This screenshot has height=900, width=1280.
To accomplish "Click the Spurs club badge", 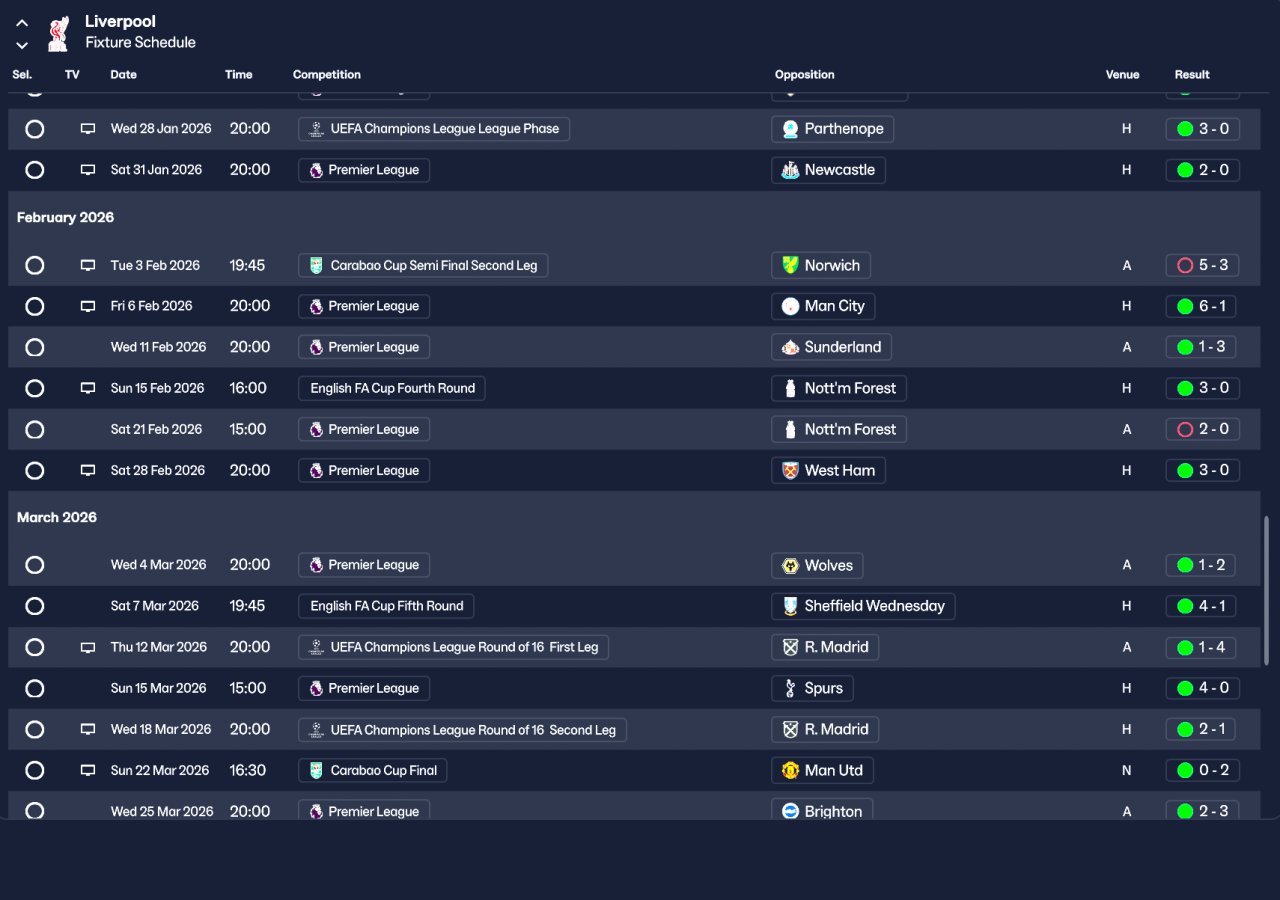I will point(790,688).
